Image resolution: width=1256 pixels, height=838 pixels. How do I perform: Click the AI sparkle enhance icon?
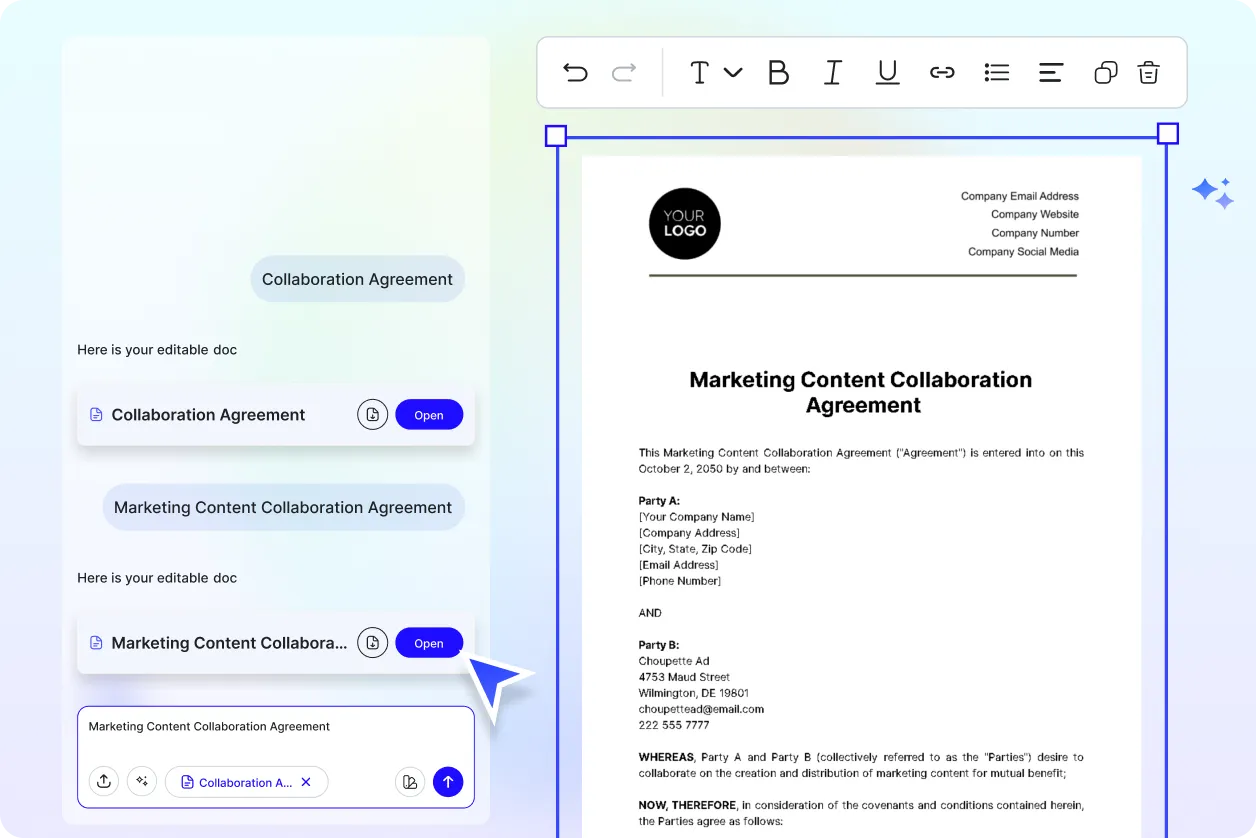pos(142,782)
